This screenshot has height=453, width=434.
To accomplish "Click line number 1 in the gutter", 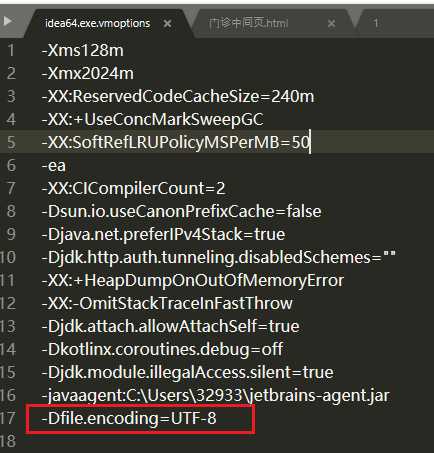I will [11, 50].
